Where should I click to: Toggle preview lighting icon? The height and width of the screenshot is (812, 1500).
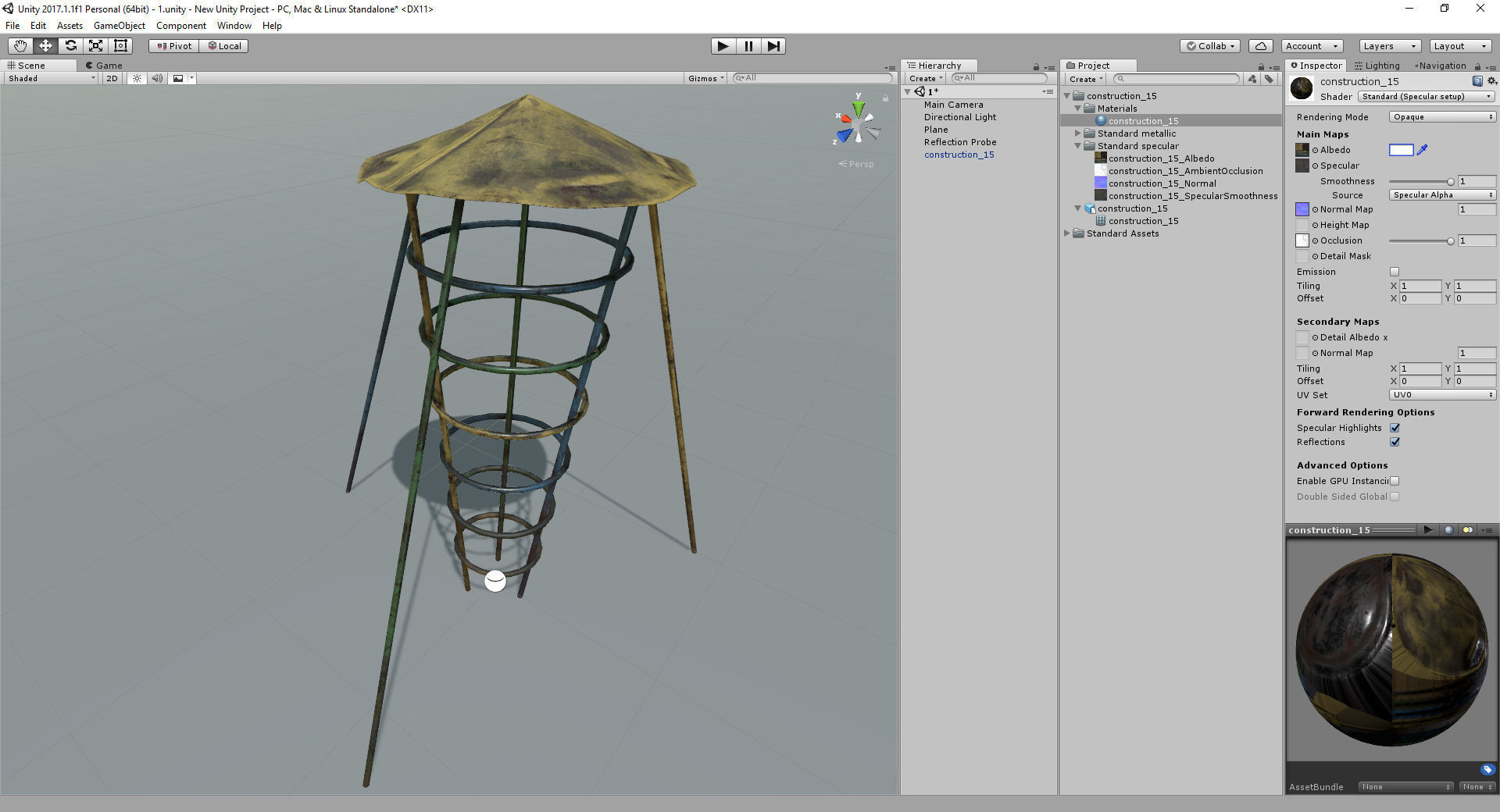point(1468,530)
